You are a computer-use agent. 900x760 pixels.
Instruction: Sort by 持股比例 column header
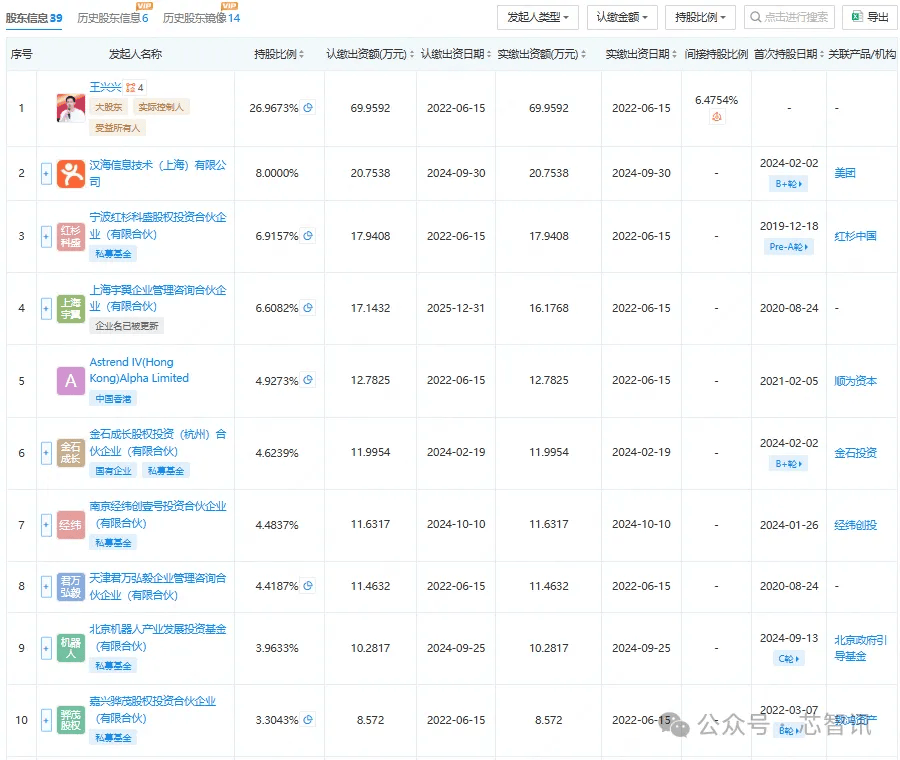coord(279,54)
